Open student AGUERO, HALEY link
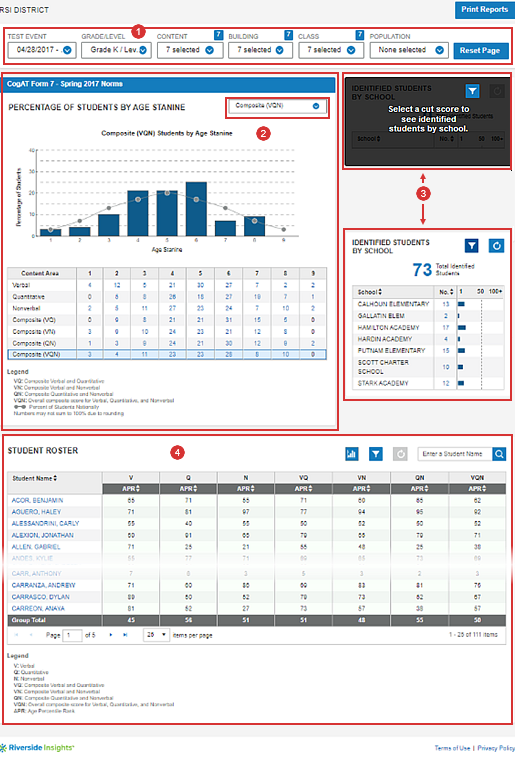 pos(36,512)
